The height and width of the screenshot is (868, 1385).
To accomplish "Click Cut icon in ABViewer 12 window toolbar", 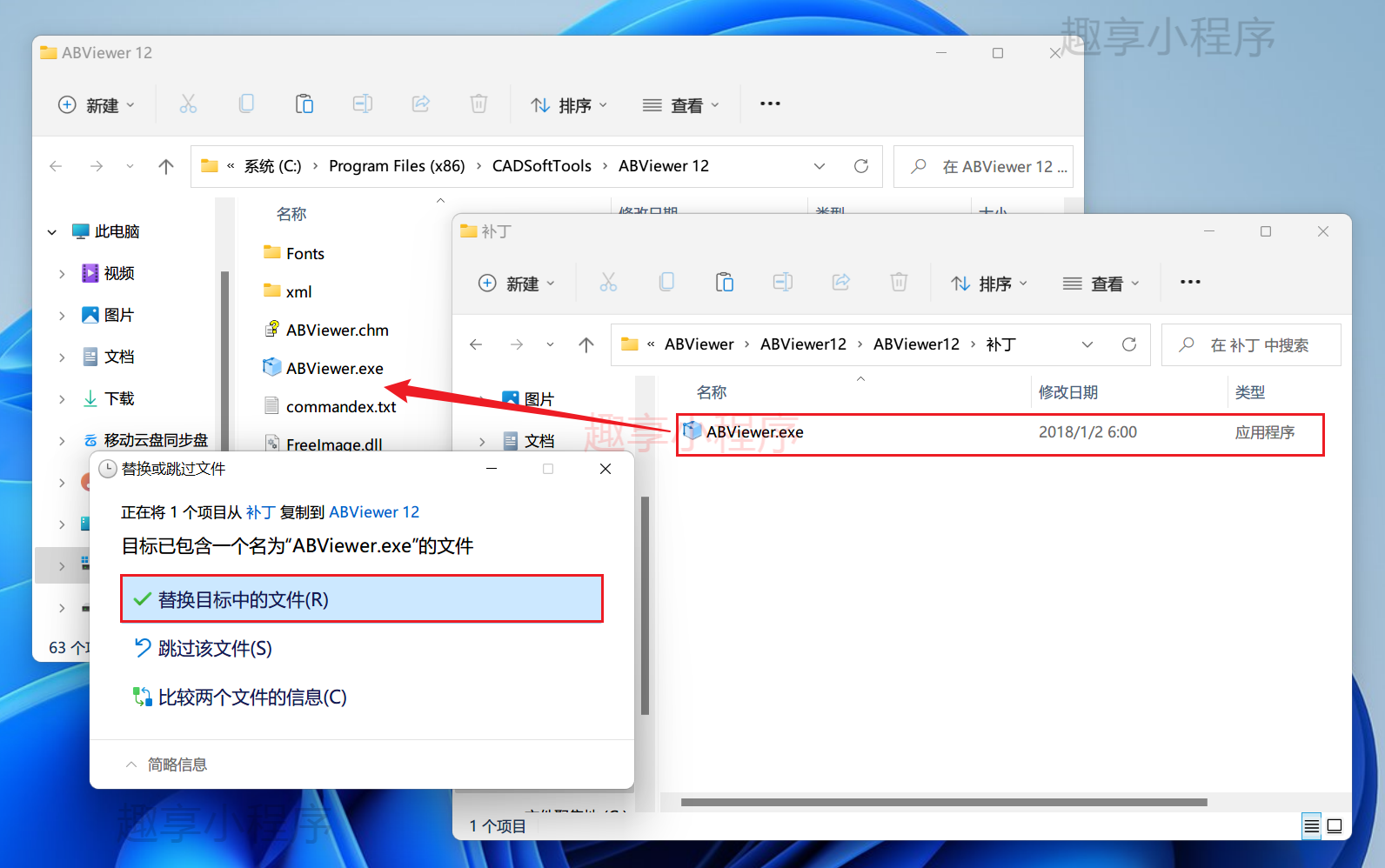I will point(188,104).
